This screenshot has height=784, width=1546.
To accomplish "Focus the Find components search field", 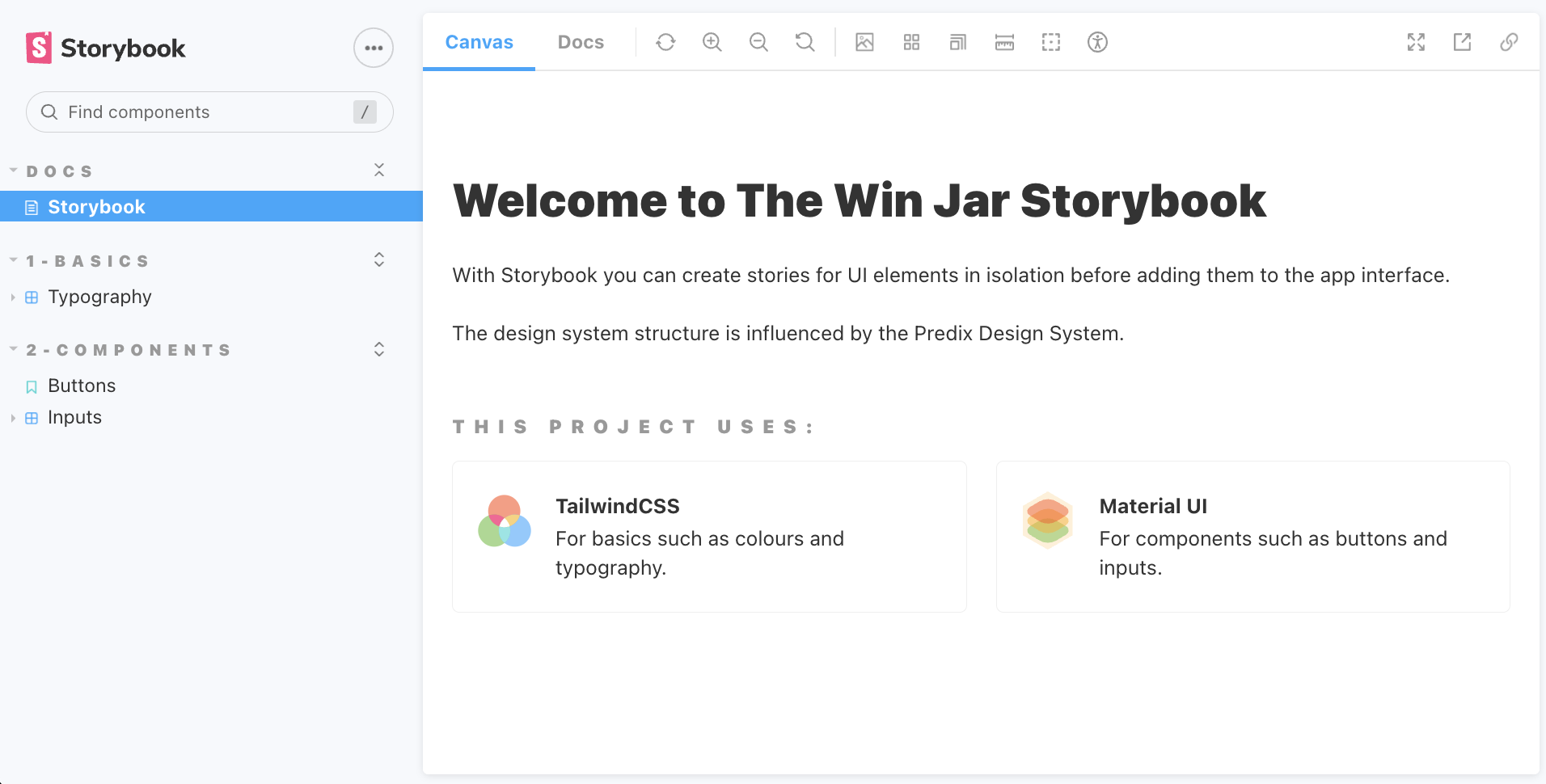I will pos(209,112).
